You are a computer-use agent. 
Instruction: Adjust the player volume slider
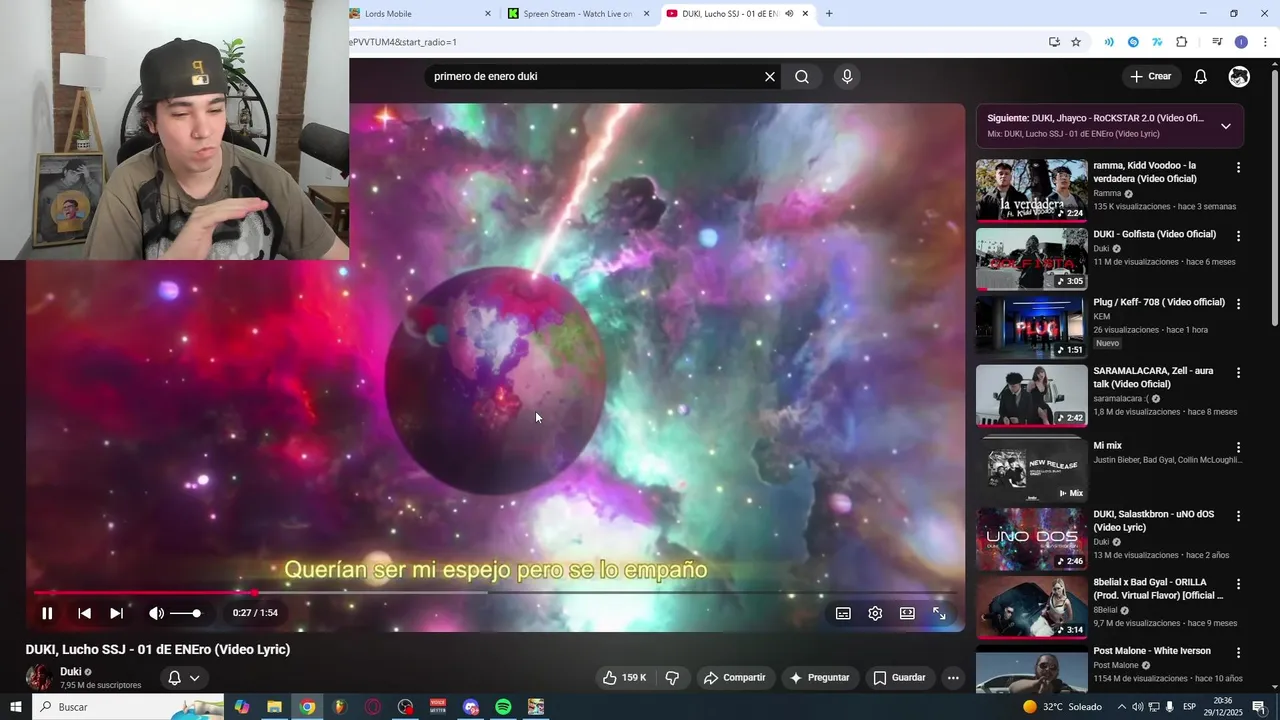coord(185,613)
